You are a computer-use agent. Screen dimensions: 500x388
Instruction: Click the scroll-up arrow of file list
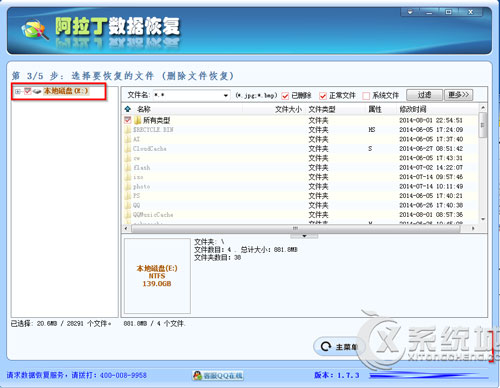click(x=483, y=107)
